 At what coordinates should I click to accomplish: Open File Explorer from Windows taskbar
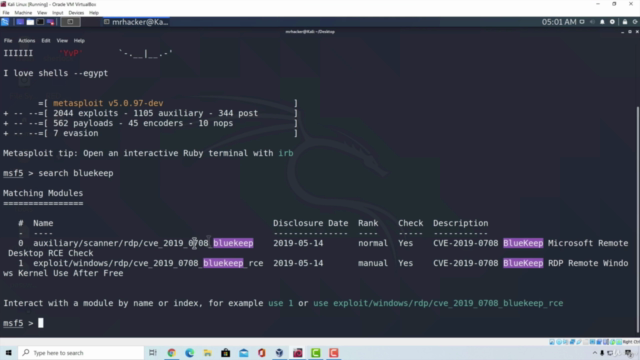208,353
